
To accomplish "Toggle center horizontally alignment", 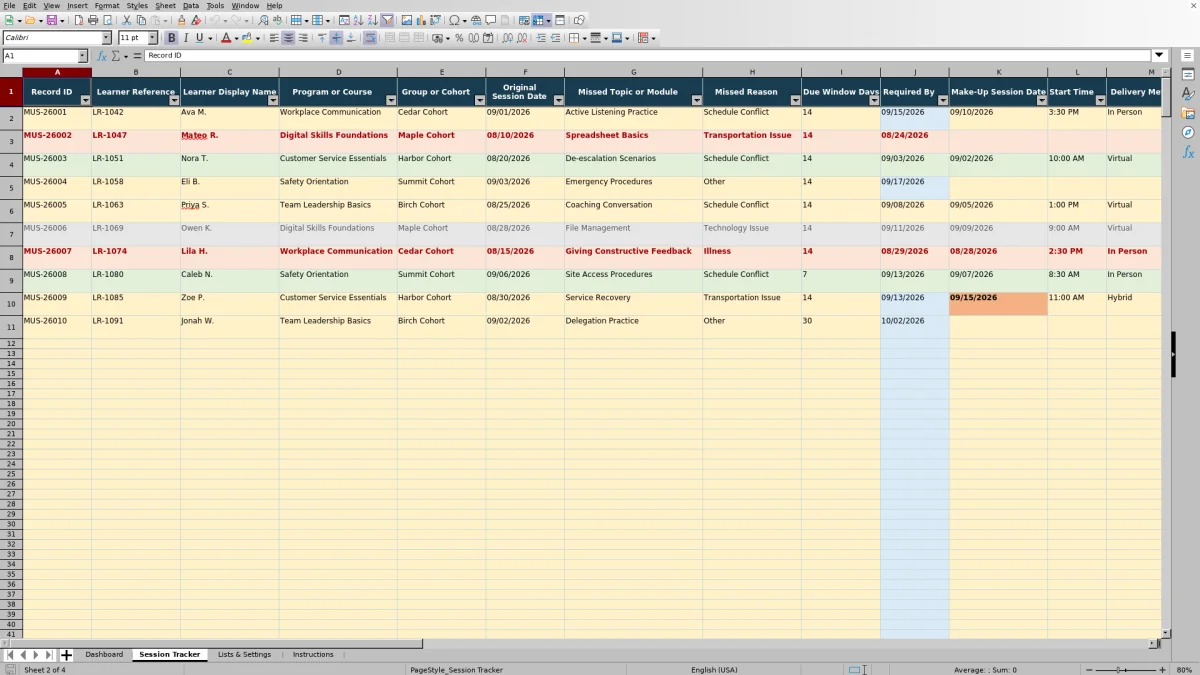I will pyautogui.click(x=288, y=38).
